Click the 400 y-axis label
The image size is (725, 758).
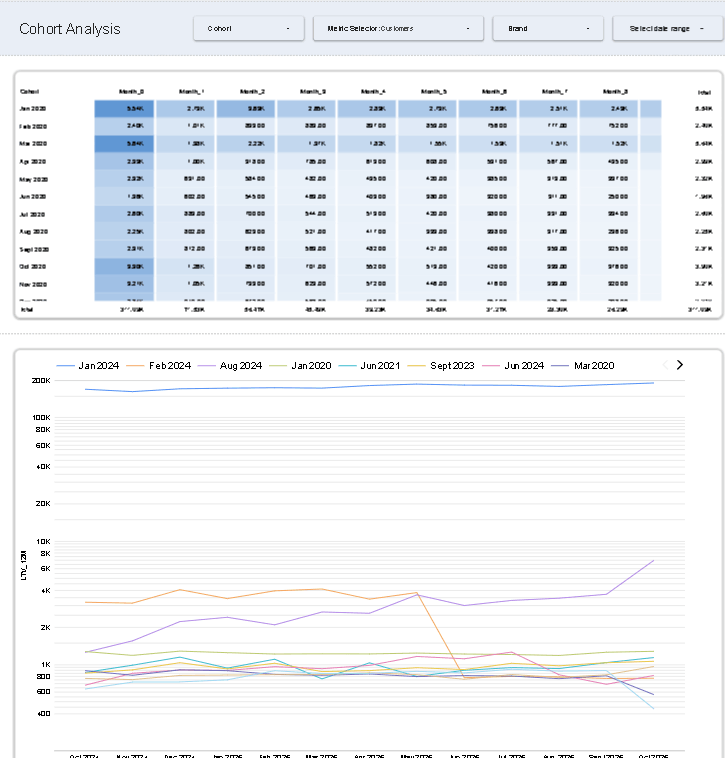point(44,714)
